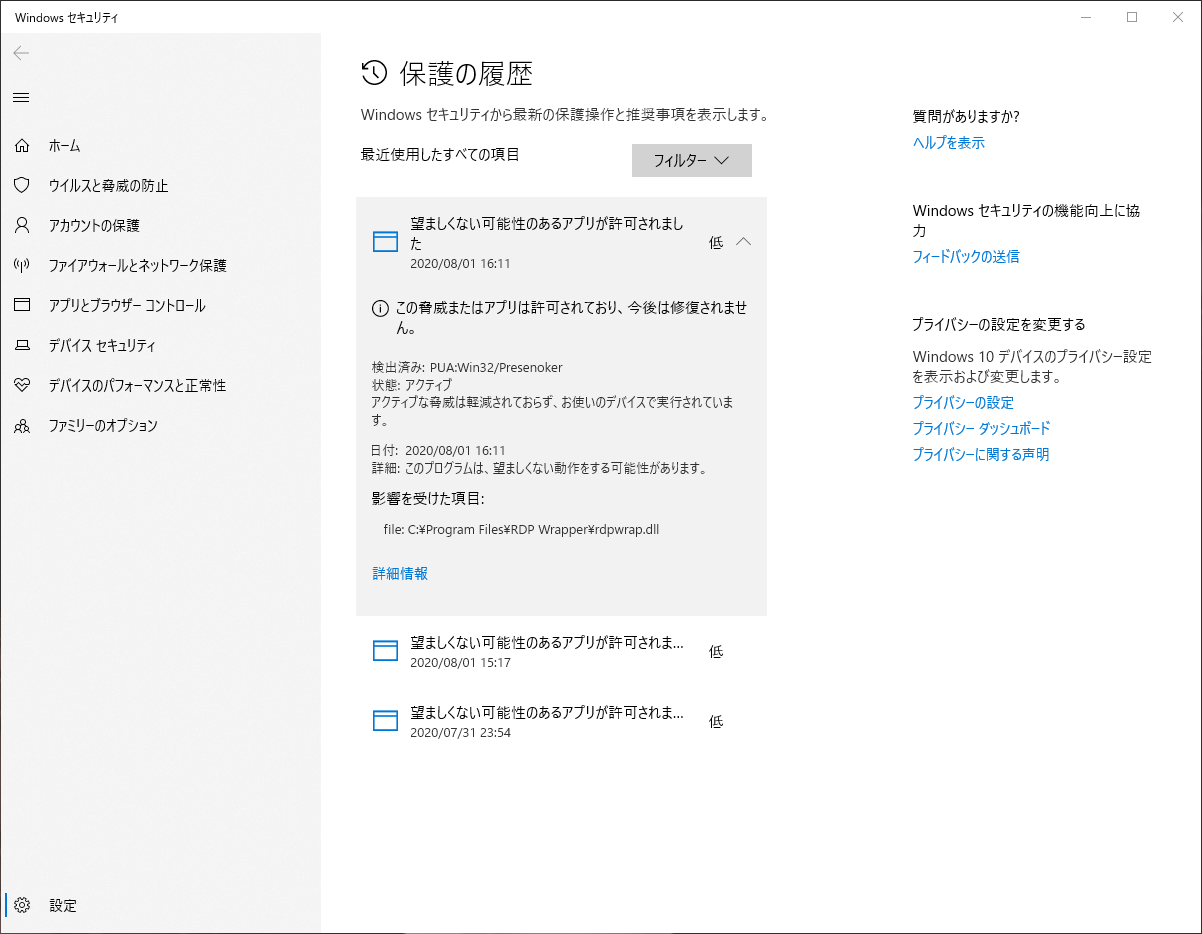
Task: Maximize the Windows セキュリティ window
Action: tap(1132, 17)
